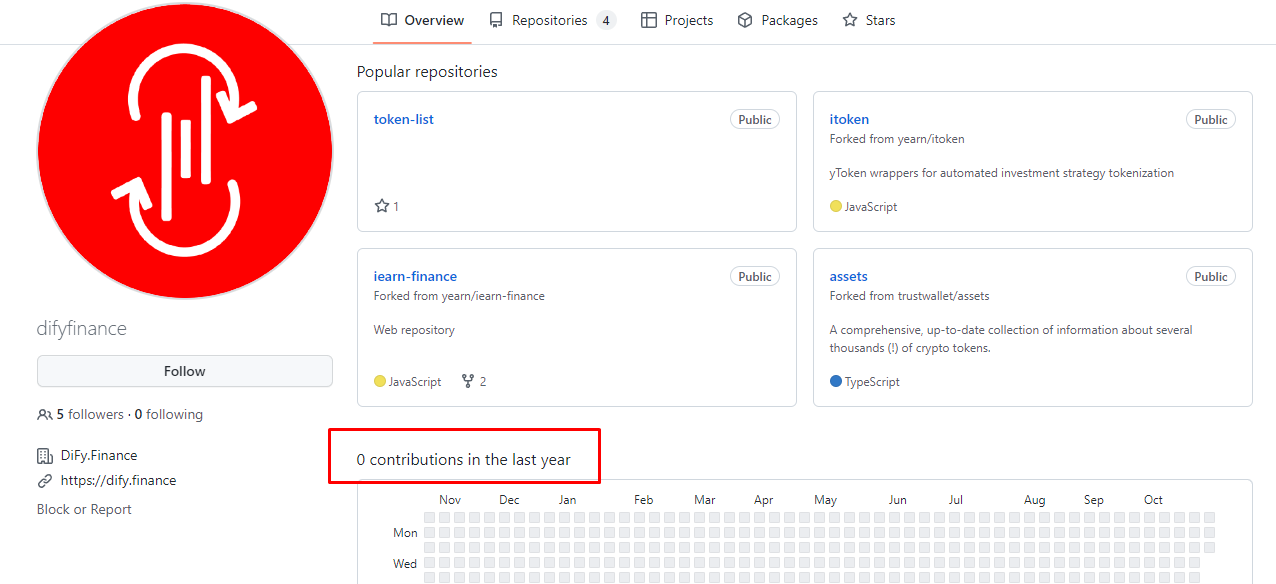Viewport: 1276px width, 584px height.
Task: Click the book icon beside Overview
Action: [389, 20]
